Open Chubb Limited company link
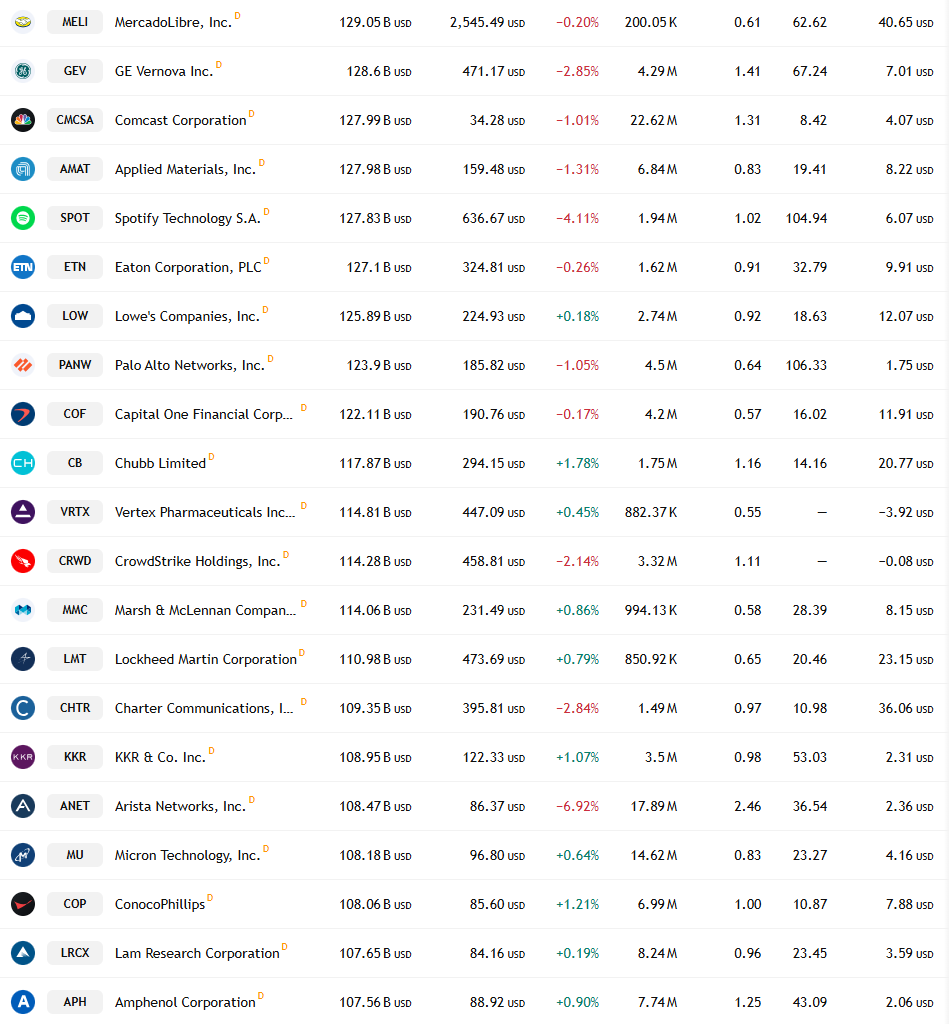This screenshot has height=1024, width=949. pos(161,464)
